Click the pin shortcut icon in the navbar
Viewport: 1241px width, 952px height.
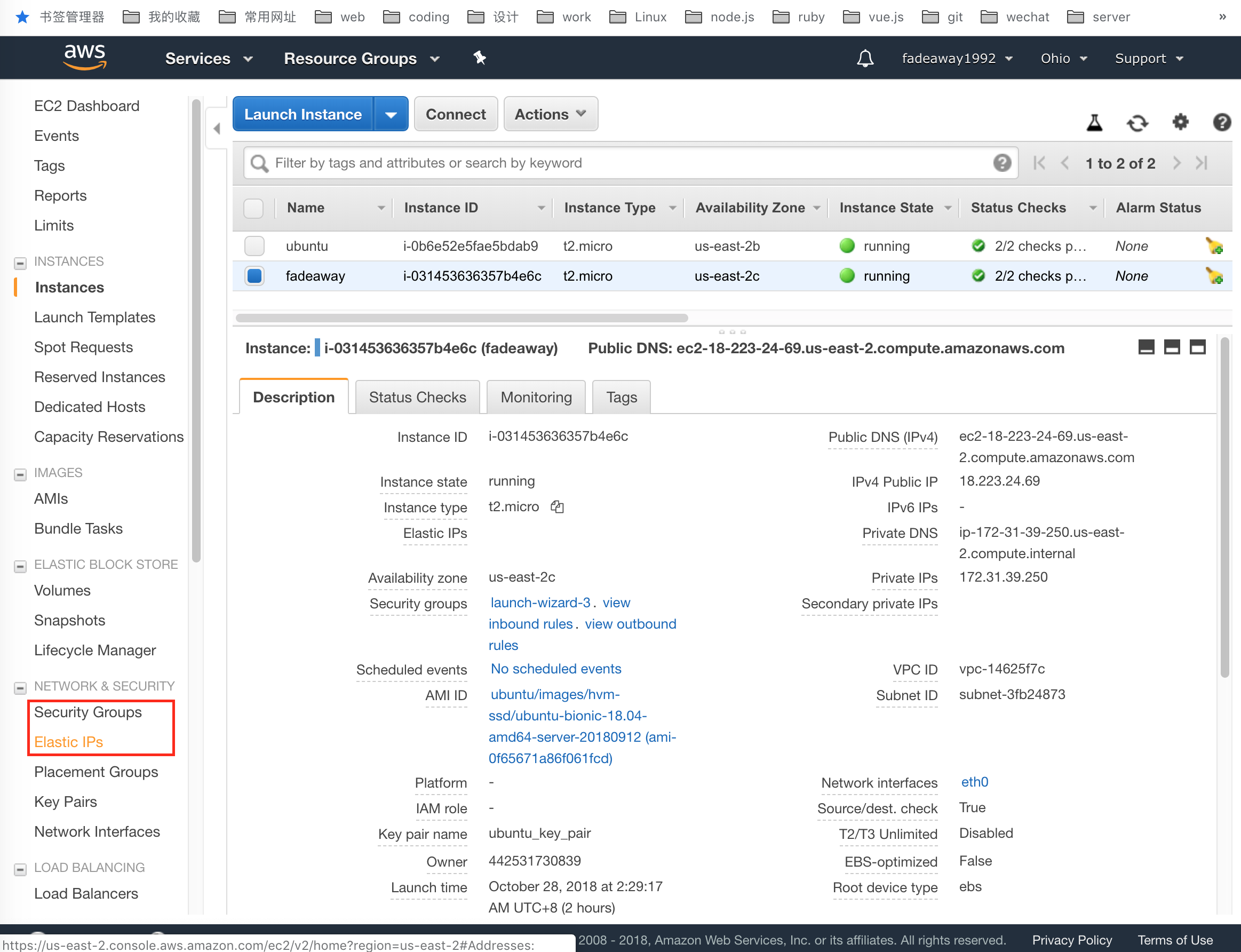click(x=480, y=58)
